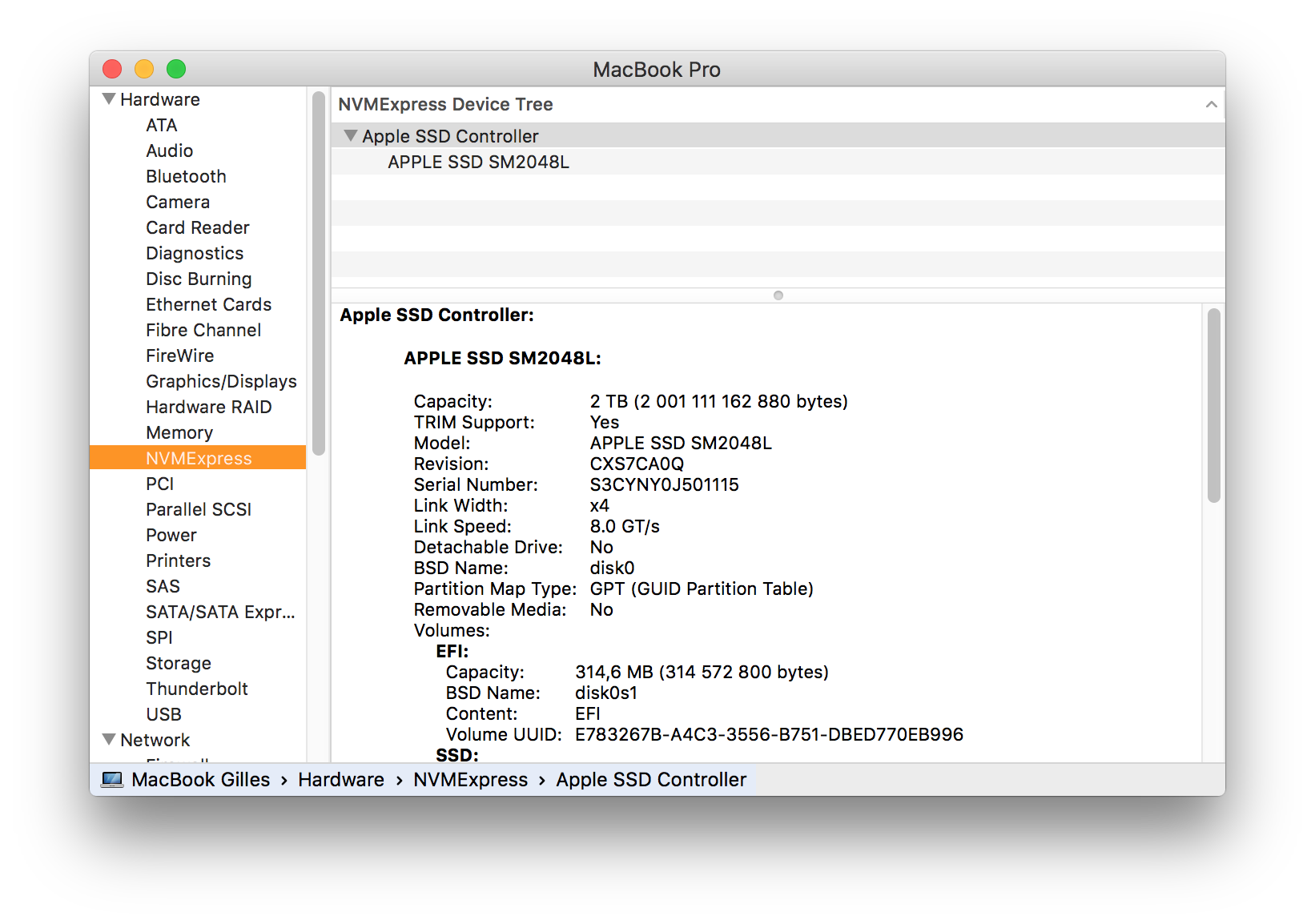This screenshot has width=1315, height=924.
Task: Select APPLE SSD SM2048L device row
Action: (x=778, y=162)
